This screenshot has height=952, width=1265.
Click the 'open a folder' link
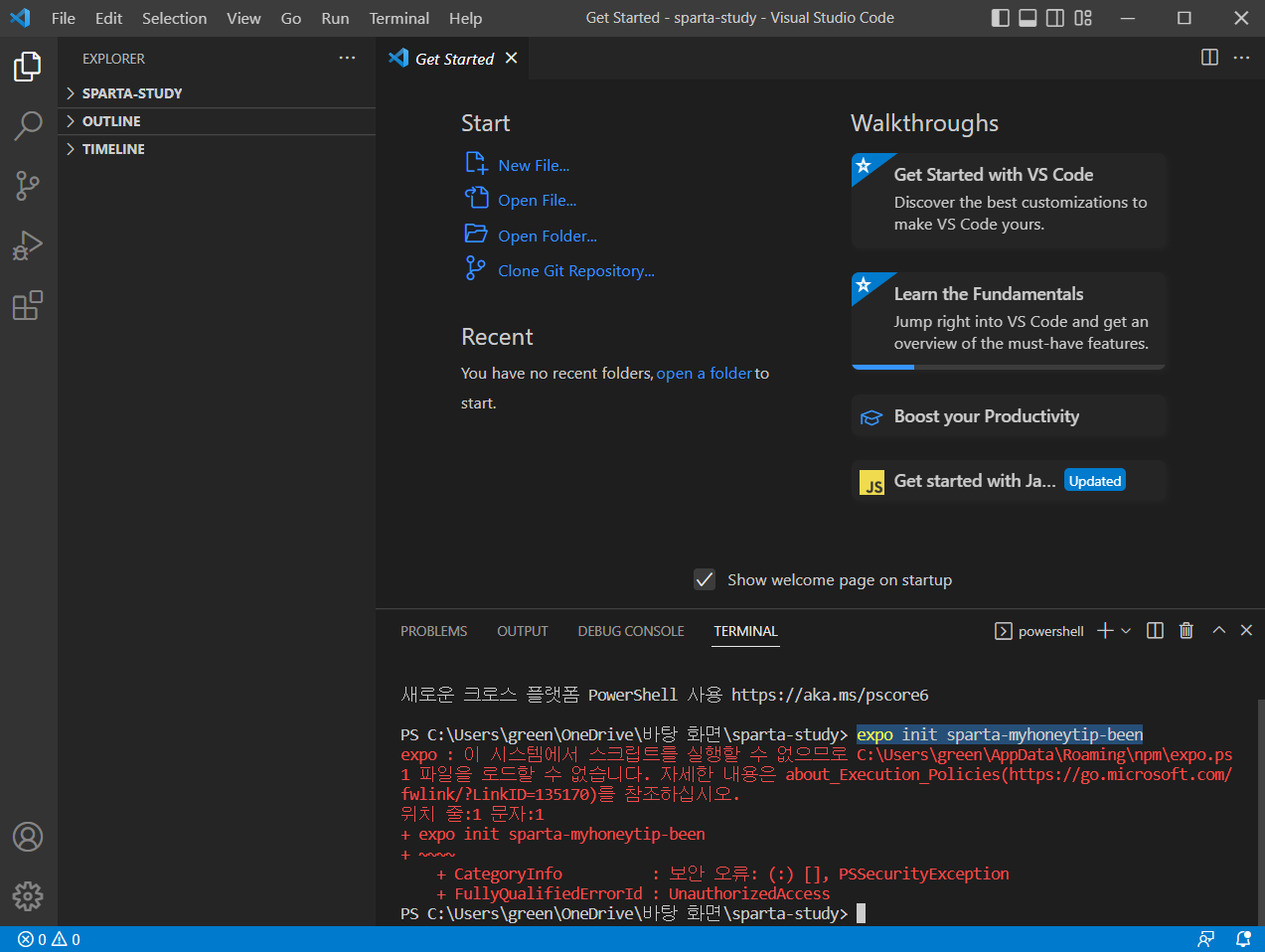pos(704,374)
